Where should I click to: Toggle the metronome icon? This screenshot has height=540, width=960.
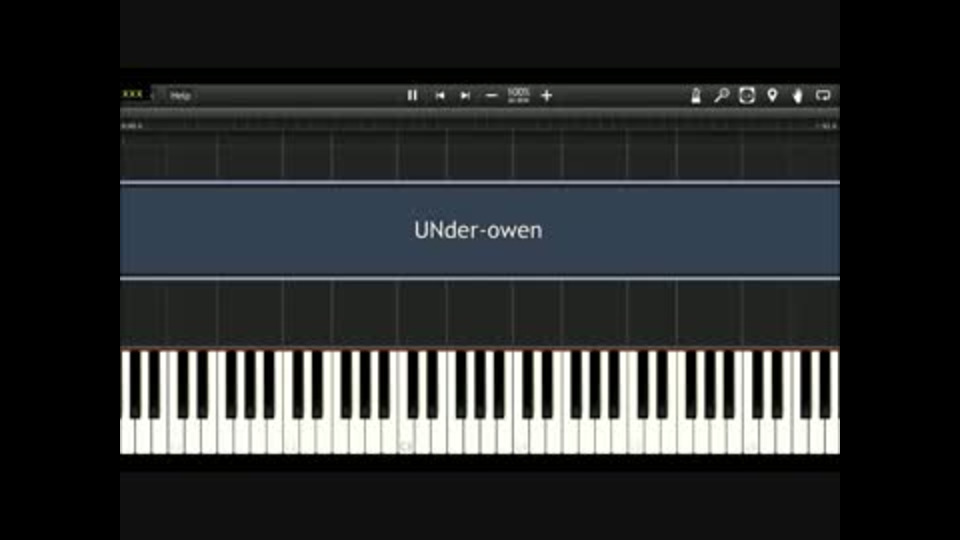click(696, 96)
